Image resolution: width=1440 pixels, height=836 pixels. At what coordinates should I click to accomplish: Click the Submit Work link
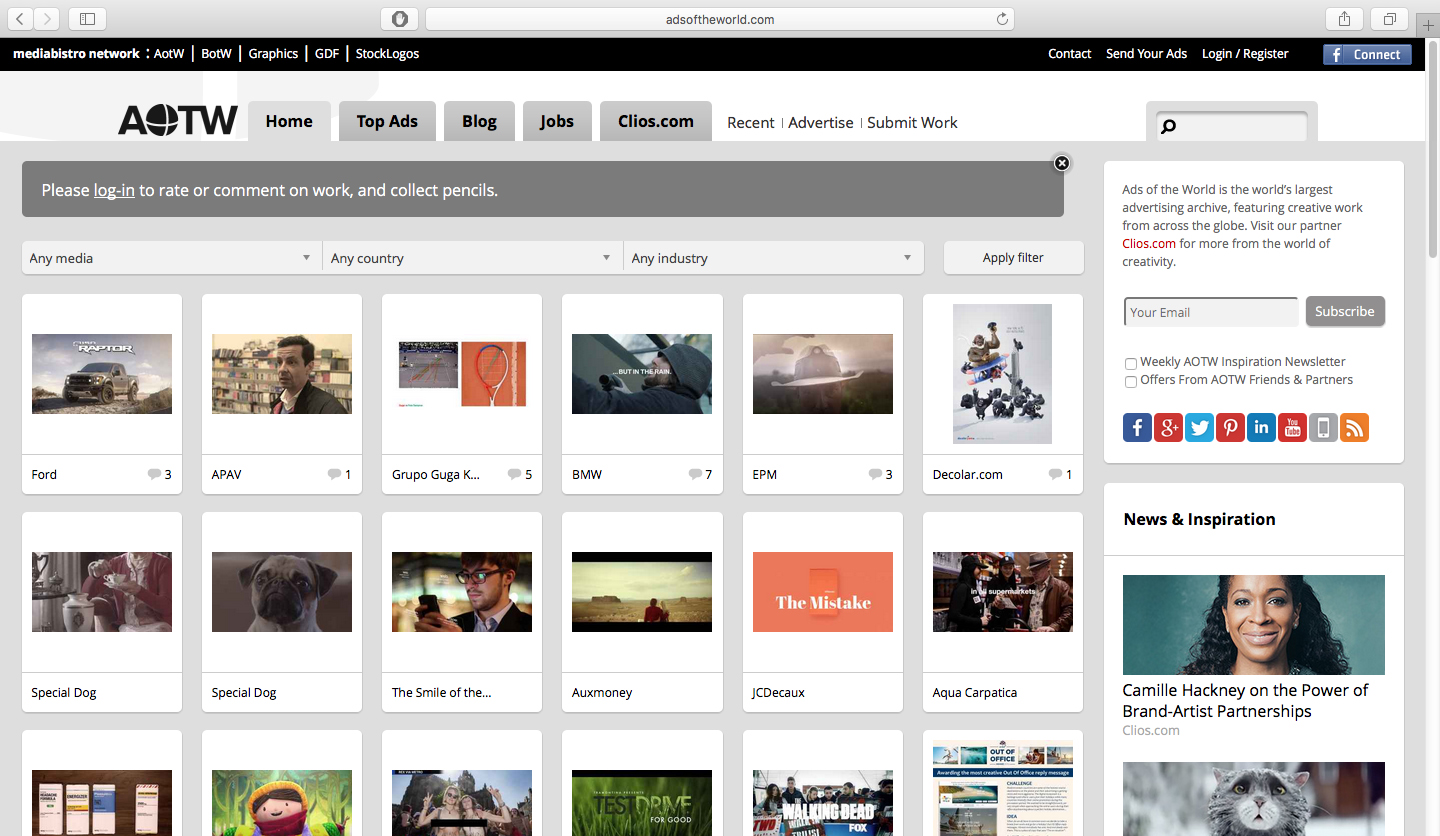[912, 122]
